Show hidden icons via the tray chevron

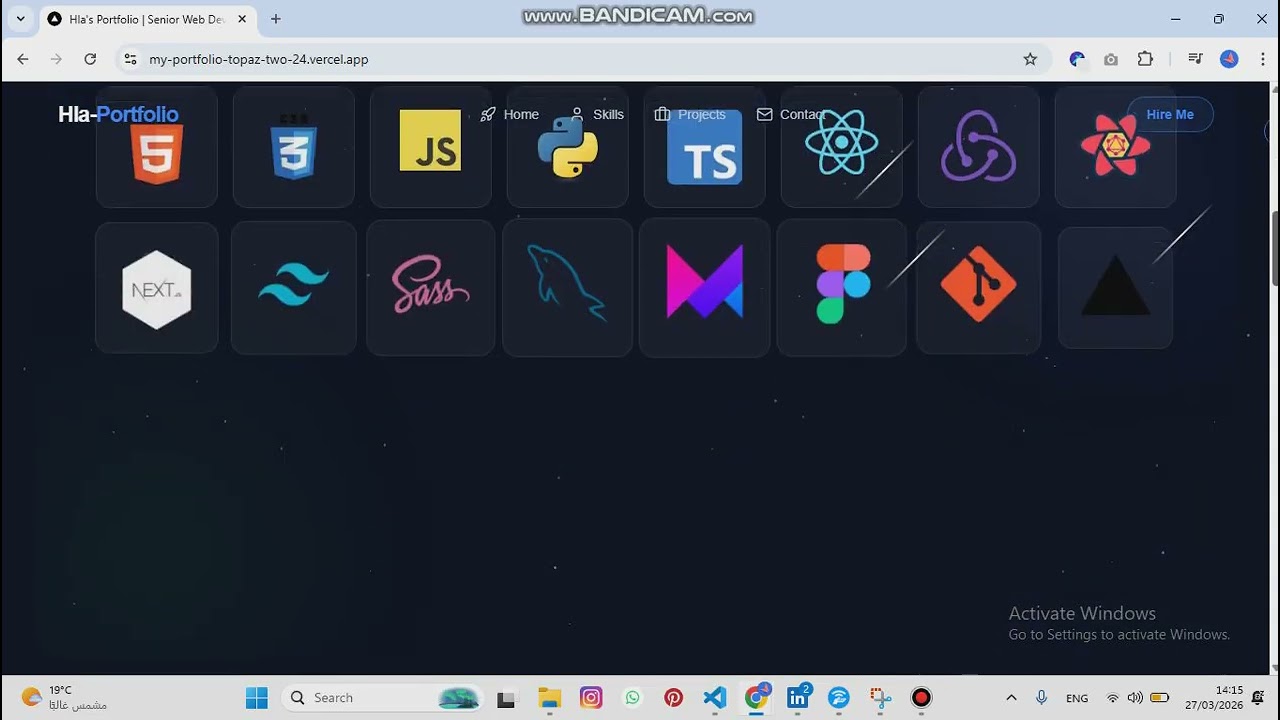tap(1011, 698)
